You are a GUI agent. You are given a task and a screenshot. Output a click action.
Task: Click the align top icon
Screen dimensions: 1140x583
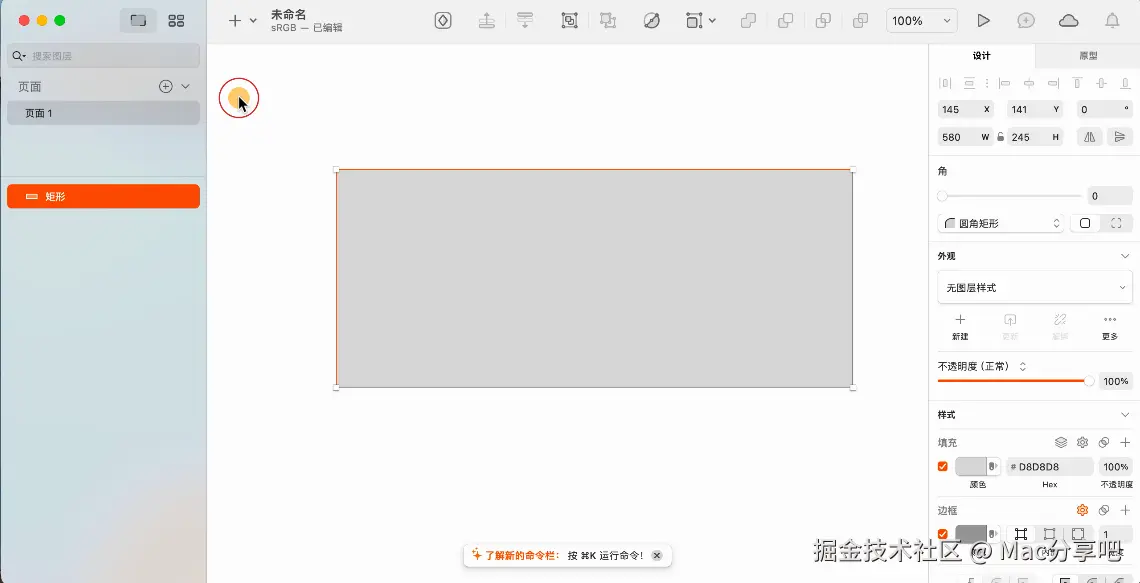(x=1077, y=83)
